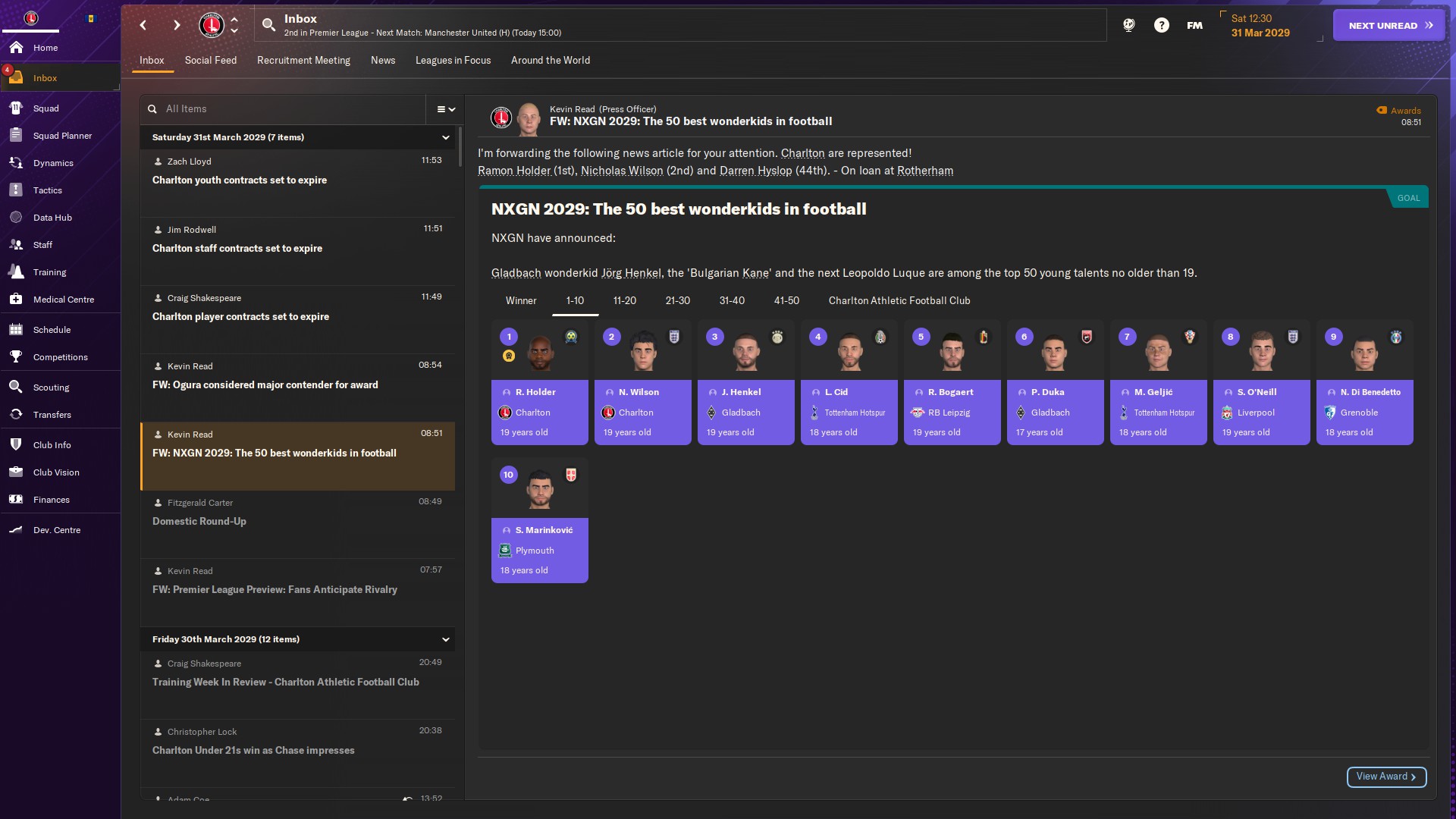Open the Scouting magnifier icon

tap(16, 388)
